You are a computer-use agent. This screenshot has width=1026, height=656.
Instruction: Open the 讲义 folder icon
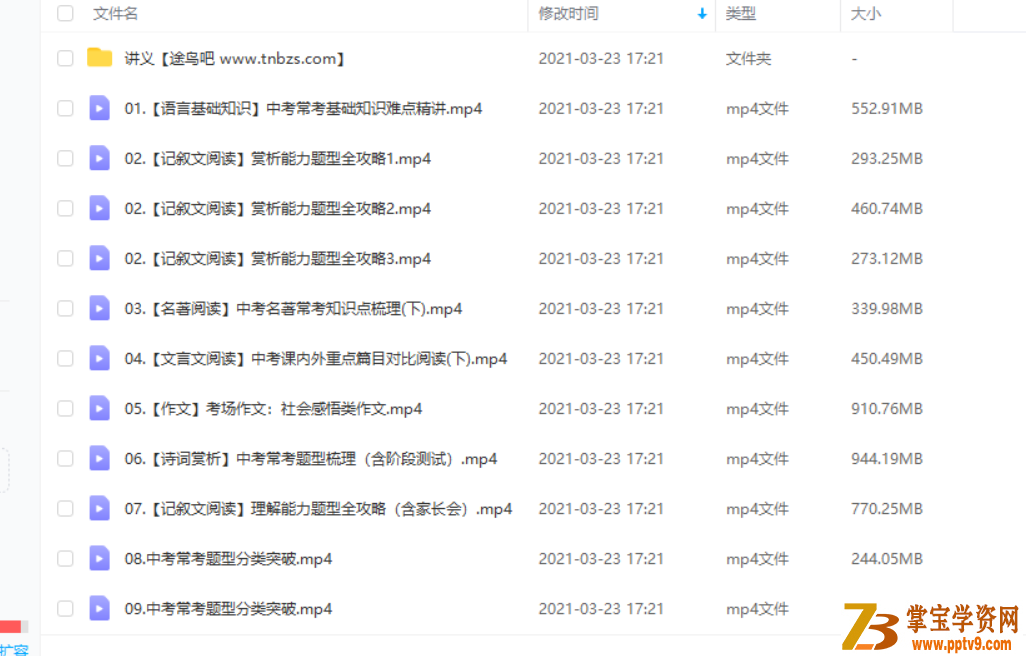click(x=99, y=58)
